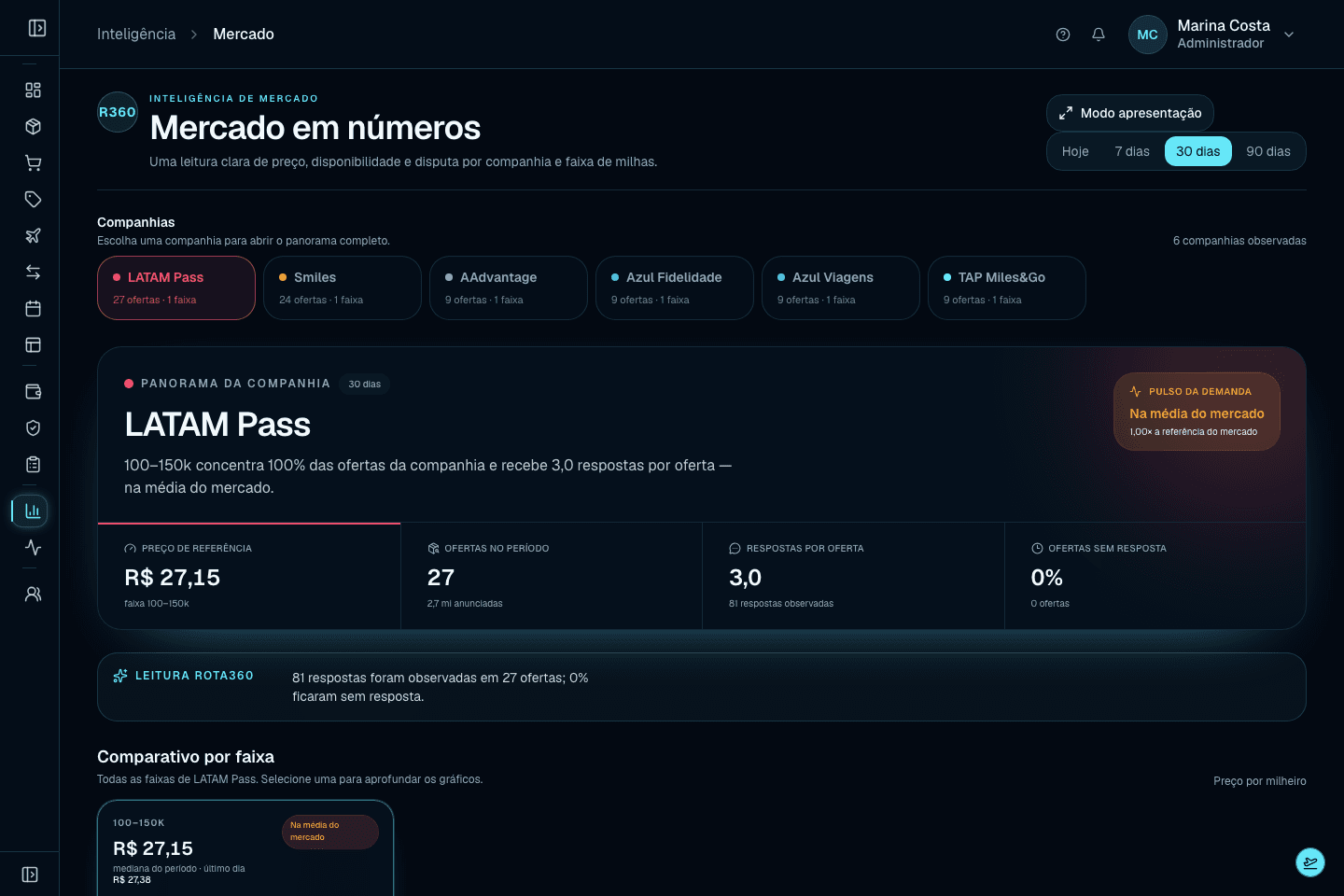Select the Azul Viagens company card
Screen dimensions: 1344x896
(841, 288)
